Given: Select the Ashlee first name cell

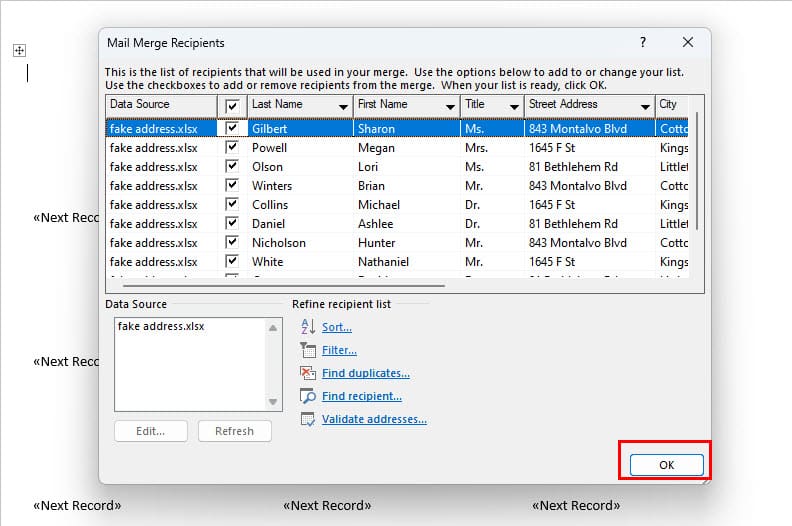Looking at the screenshot, I should pos(407,224).
